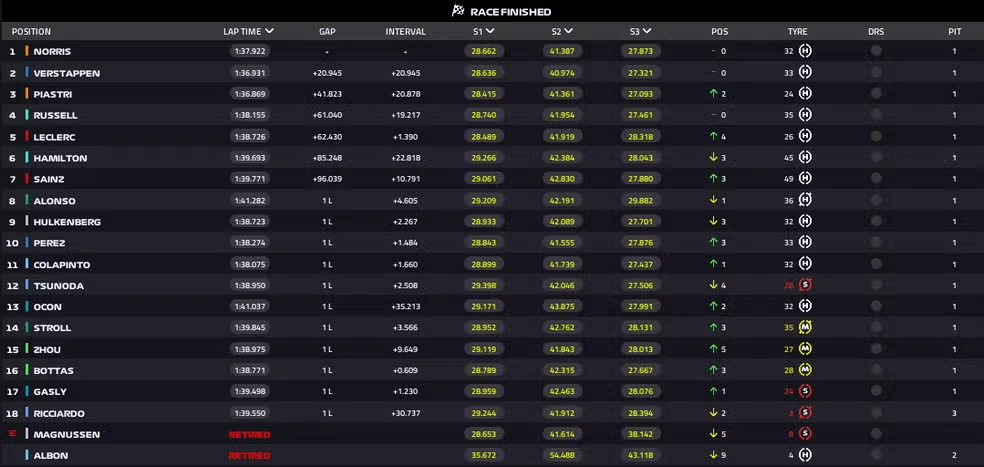
Task: Click the Verstappen driver name
Action: (67, 73)
